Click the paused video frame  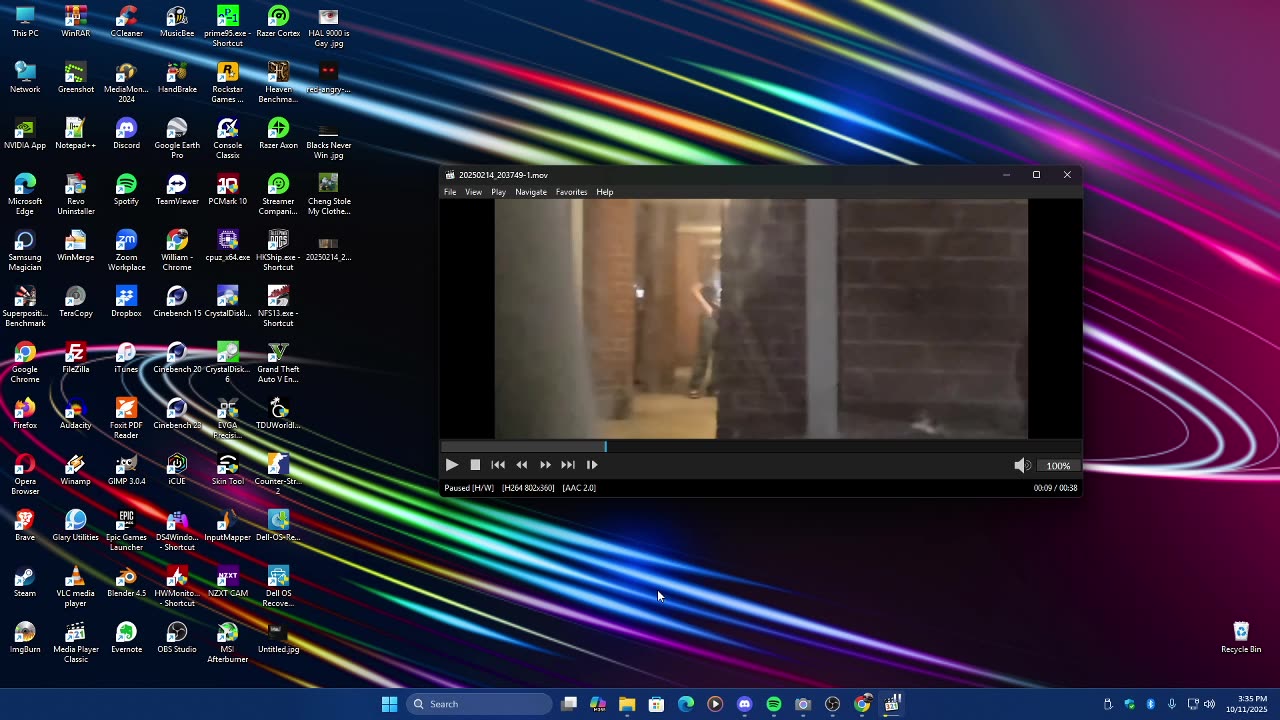coord(761,319)
